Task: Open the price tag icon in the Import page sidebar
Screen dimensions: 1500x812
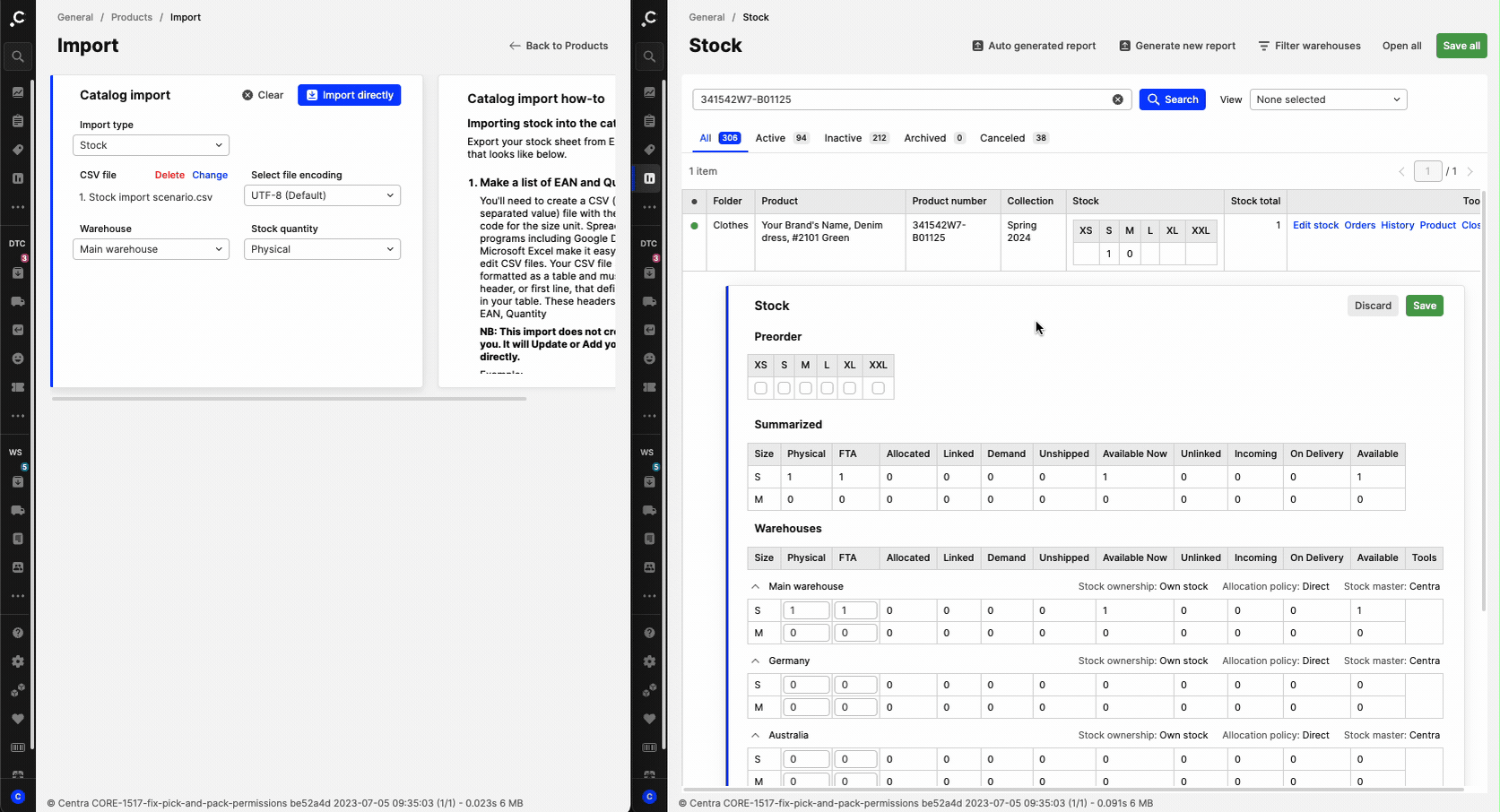Action: click(18, 150)
